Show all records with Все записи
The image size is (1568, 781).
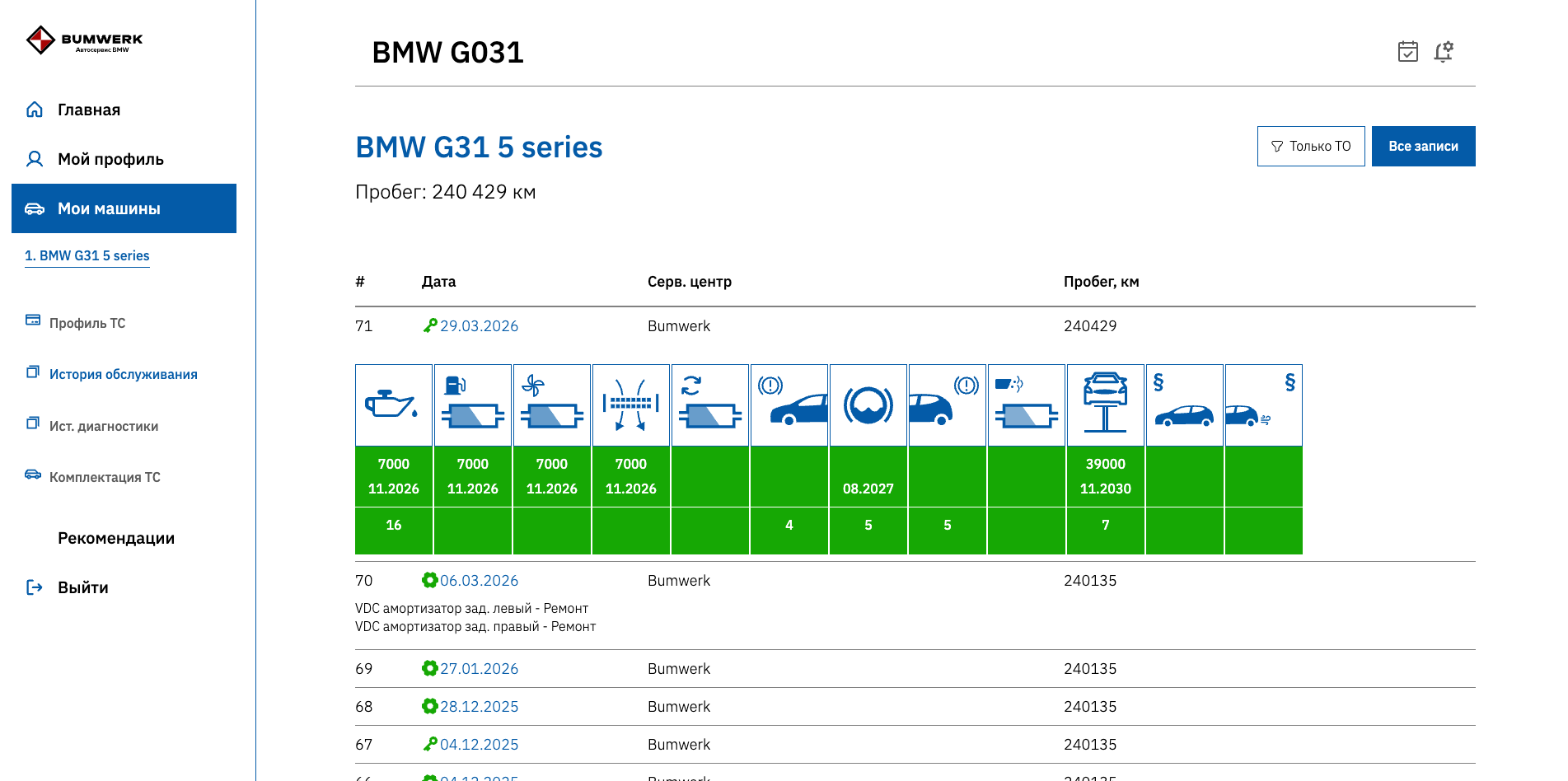pos(1423,146)
